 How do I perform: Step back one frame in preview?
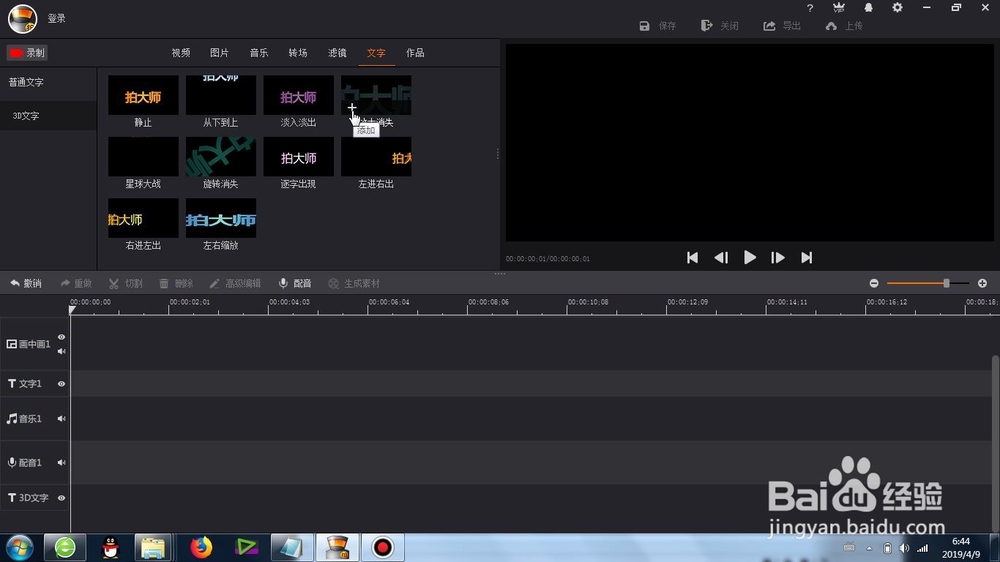pos(721,258)
